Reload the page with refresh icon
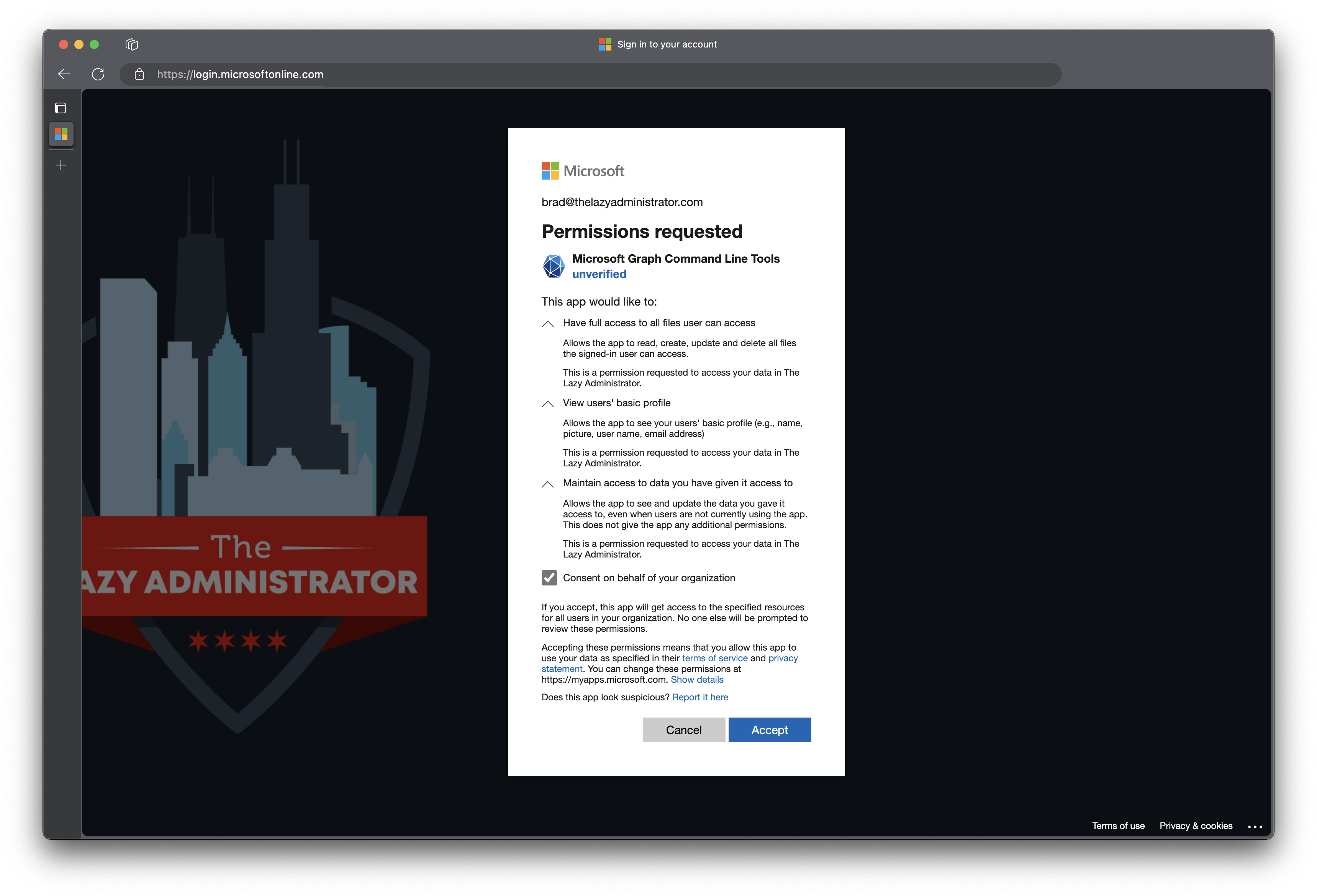This screenshot has width=1317, height=896. [x=98, y=74]
